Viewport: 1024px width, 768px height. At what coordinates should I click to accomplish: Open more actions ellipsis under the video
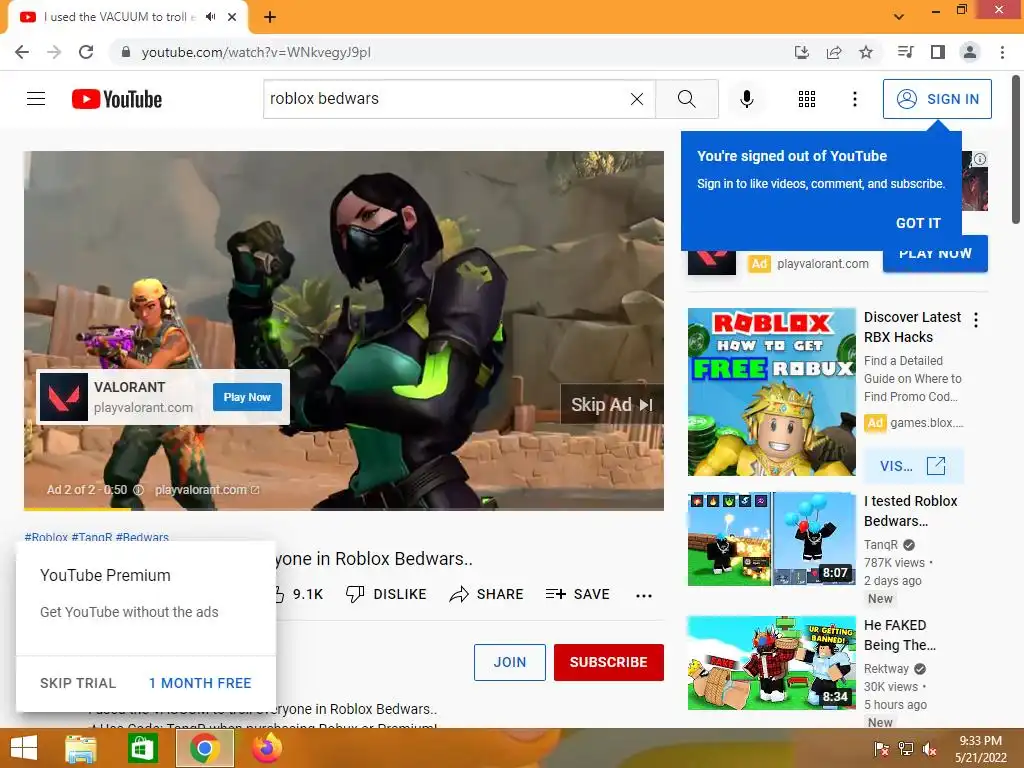tap(644, 595)
